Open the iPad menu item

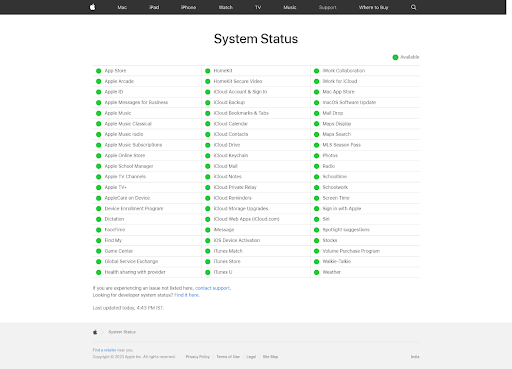pyautogui.click(x=154, y=7)
